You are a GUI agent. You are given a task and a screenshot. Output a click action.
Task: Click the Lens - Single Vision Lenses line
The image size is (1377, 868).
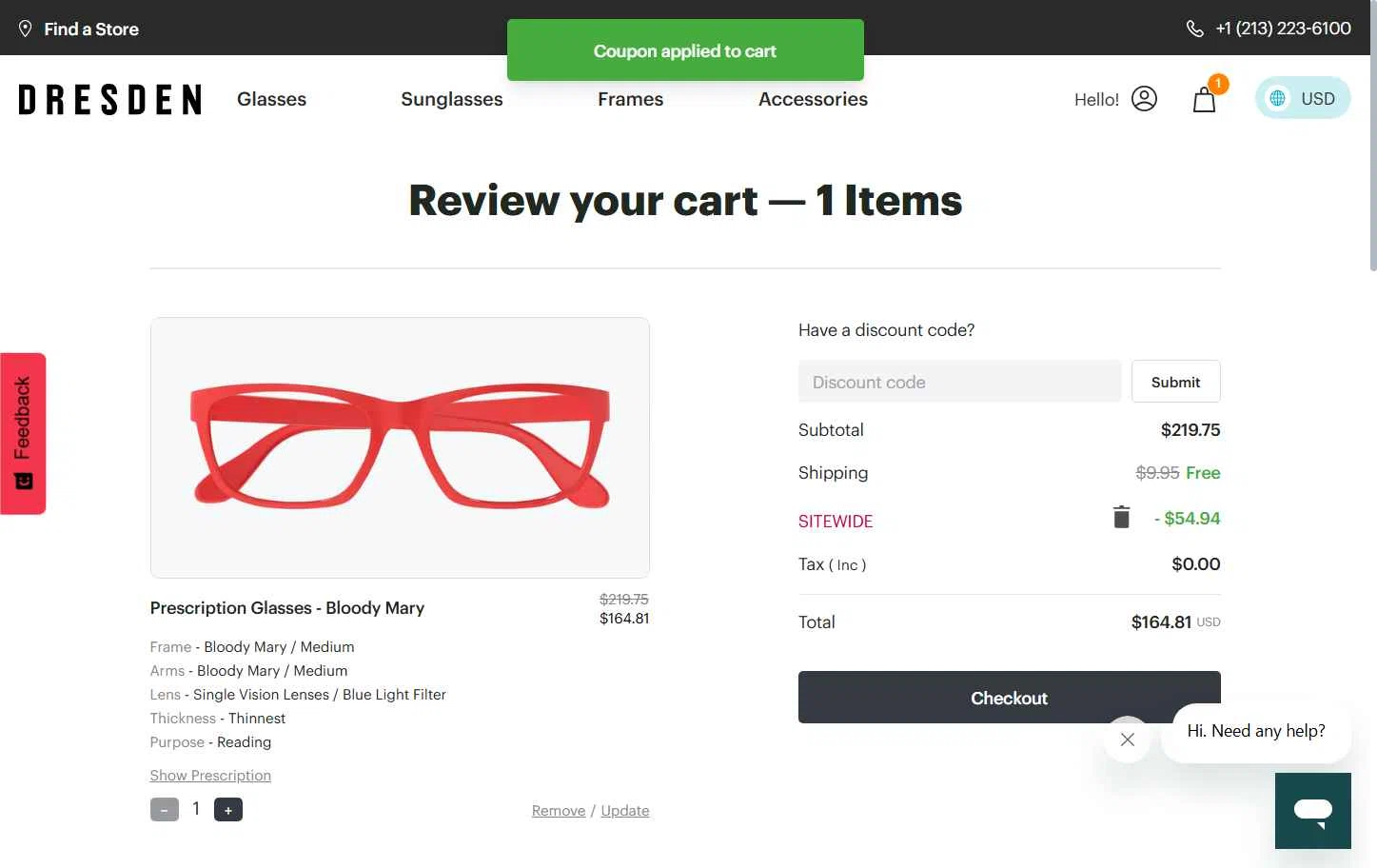298,695
